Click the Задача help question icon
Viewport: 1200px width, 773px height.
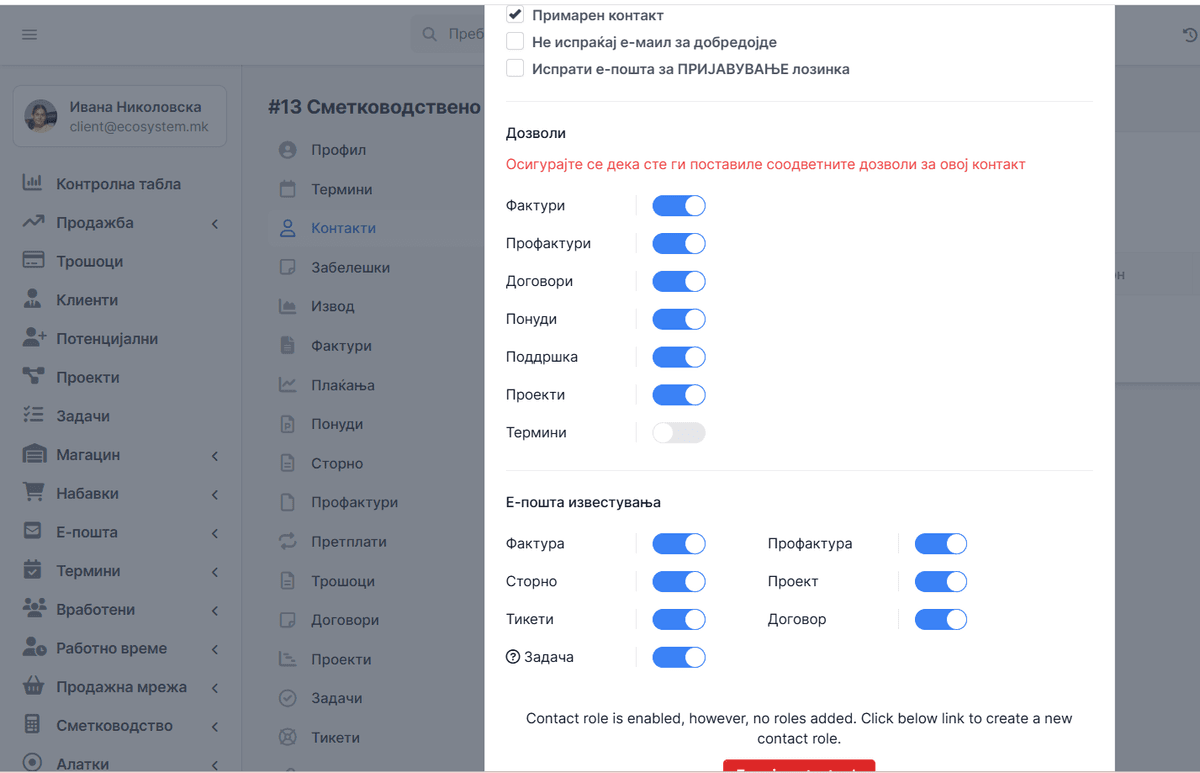click(x=513, y=657)
